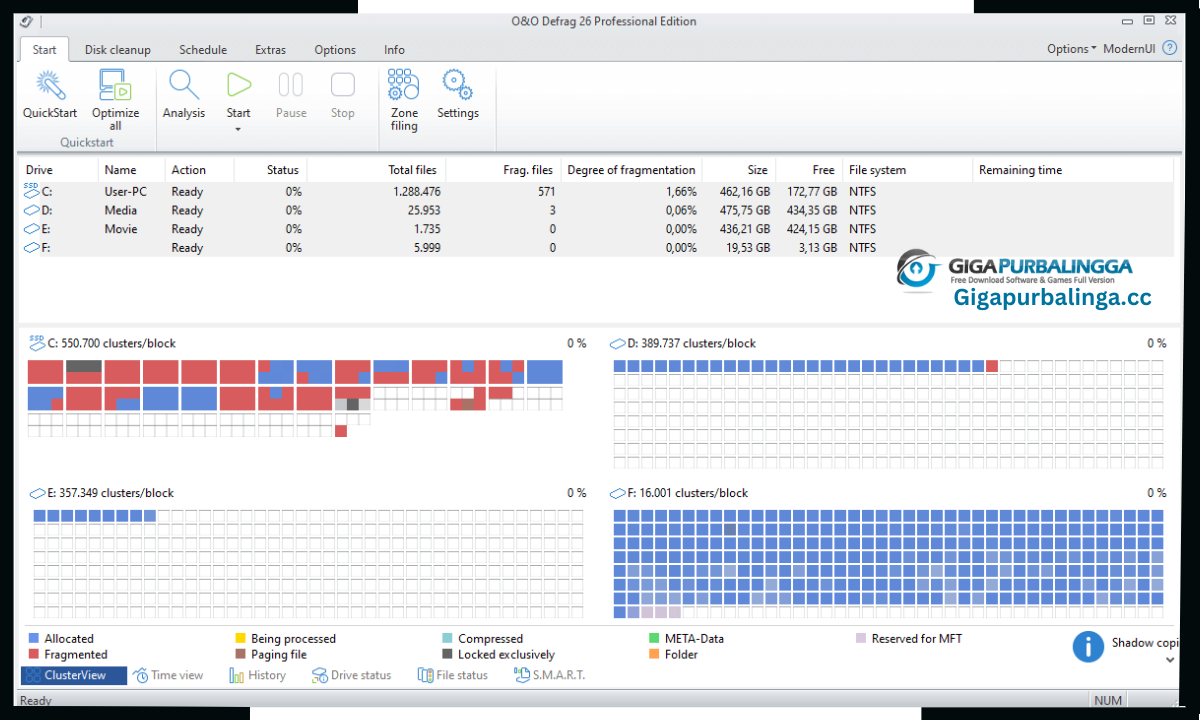The width and height of the screenshot is (1200, 720).
Task: Click the Paging file legend swatch
Action: click(x=240, y=654)
